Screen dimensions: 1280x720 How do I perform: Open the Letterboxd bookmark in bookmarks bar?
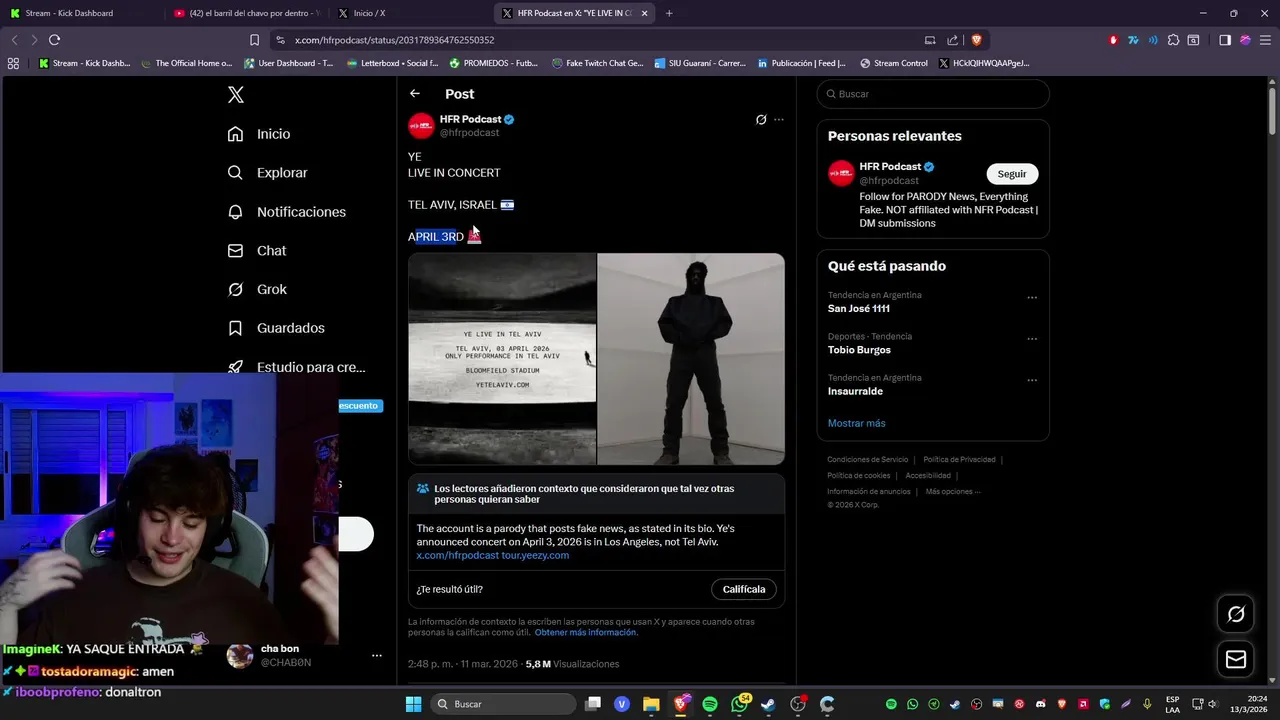pyautogui.click(x=392, y=63)
